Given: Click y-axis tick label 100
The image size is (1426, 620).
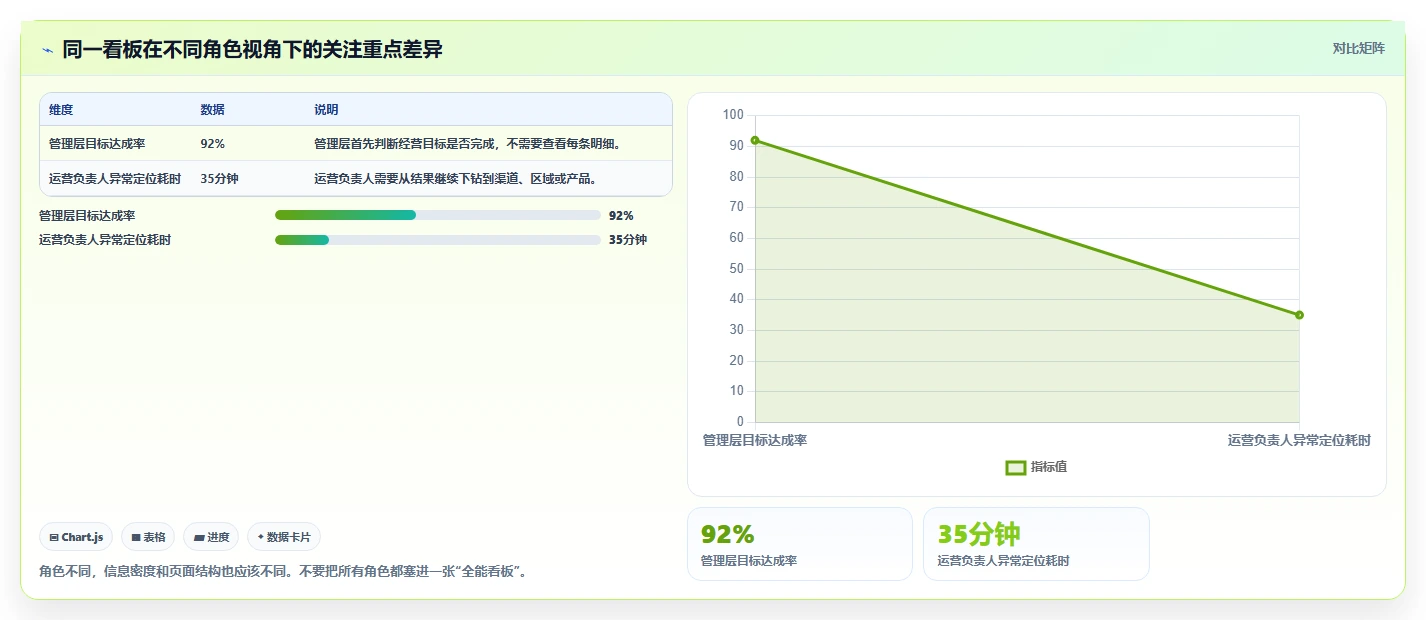Looking at the screenshot, I should pos(733,115).
